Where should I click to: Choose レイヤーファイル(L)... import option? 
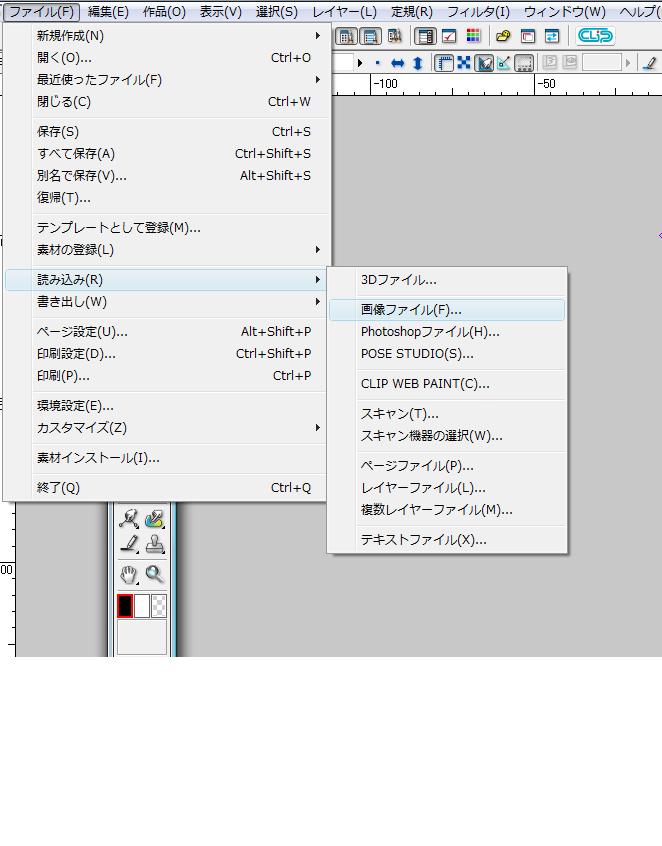[447, 488]
